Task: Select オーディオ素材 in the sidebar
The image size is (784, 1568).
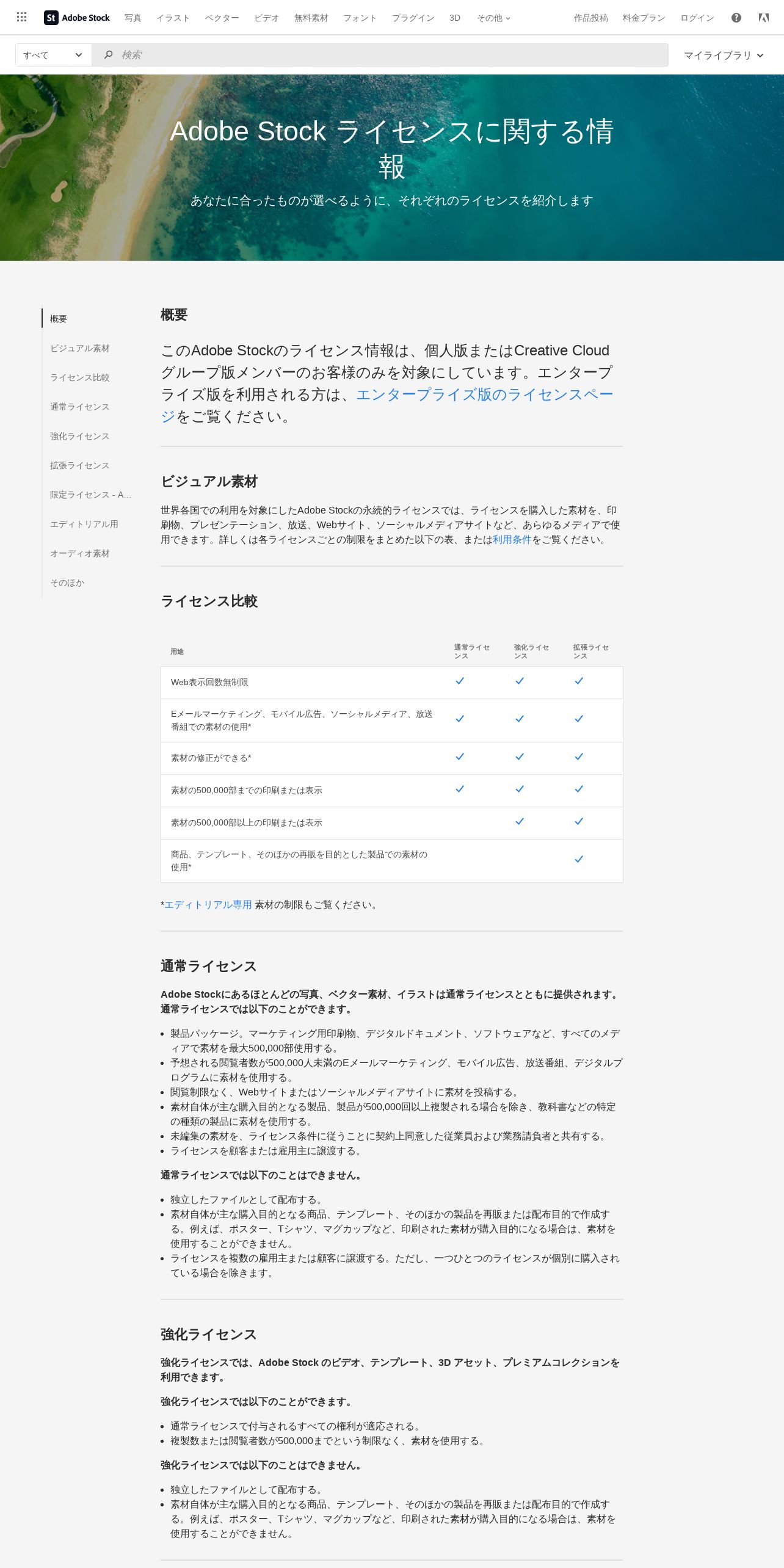Action: click(80, 553)
